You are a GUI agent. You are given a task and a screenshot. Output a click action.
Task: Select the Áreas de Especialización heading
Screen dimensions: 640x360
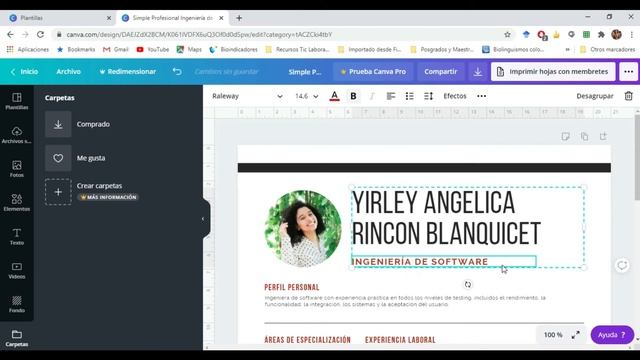(x=307, y=340)
